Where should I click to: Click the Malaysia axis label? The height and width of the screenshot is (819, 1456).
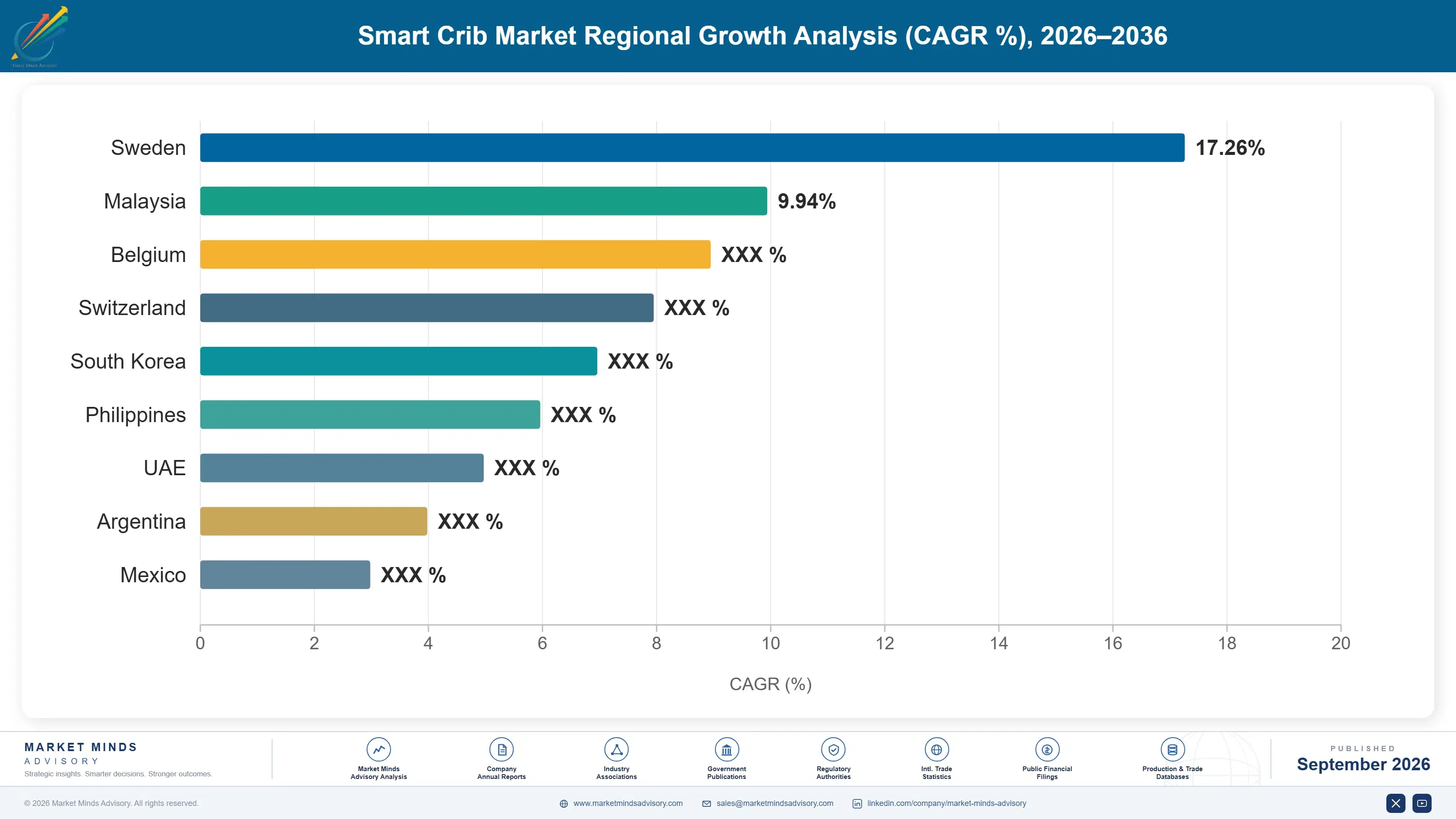(145, 201)
